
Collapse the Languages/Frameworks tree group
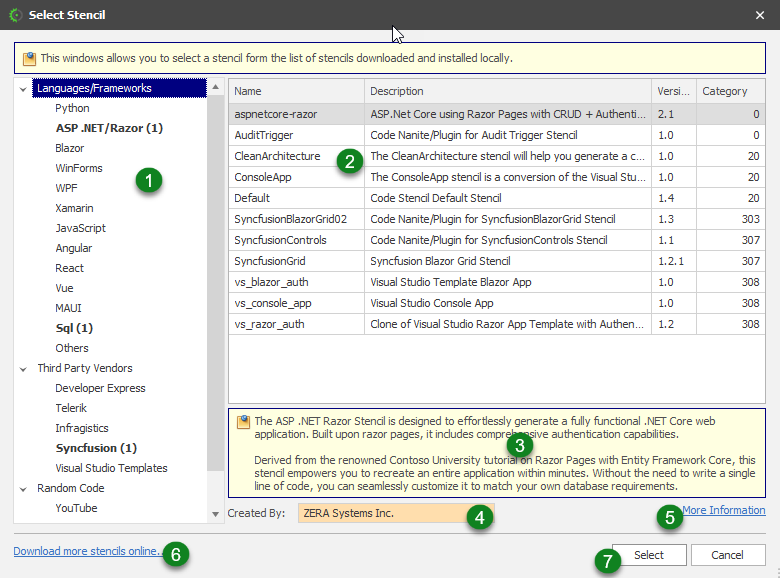(x=24, y=88)
